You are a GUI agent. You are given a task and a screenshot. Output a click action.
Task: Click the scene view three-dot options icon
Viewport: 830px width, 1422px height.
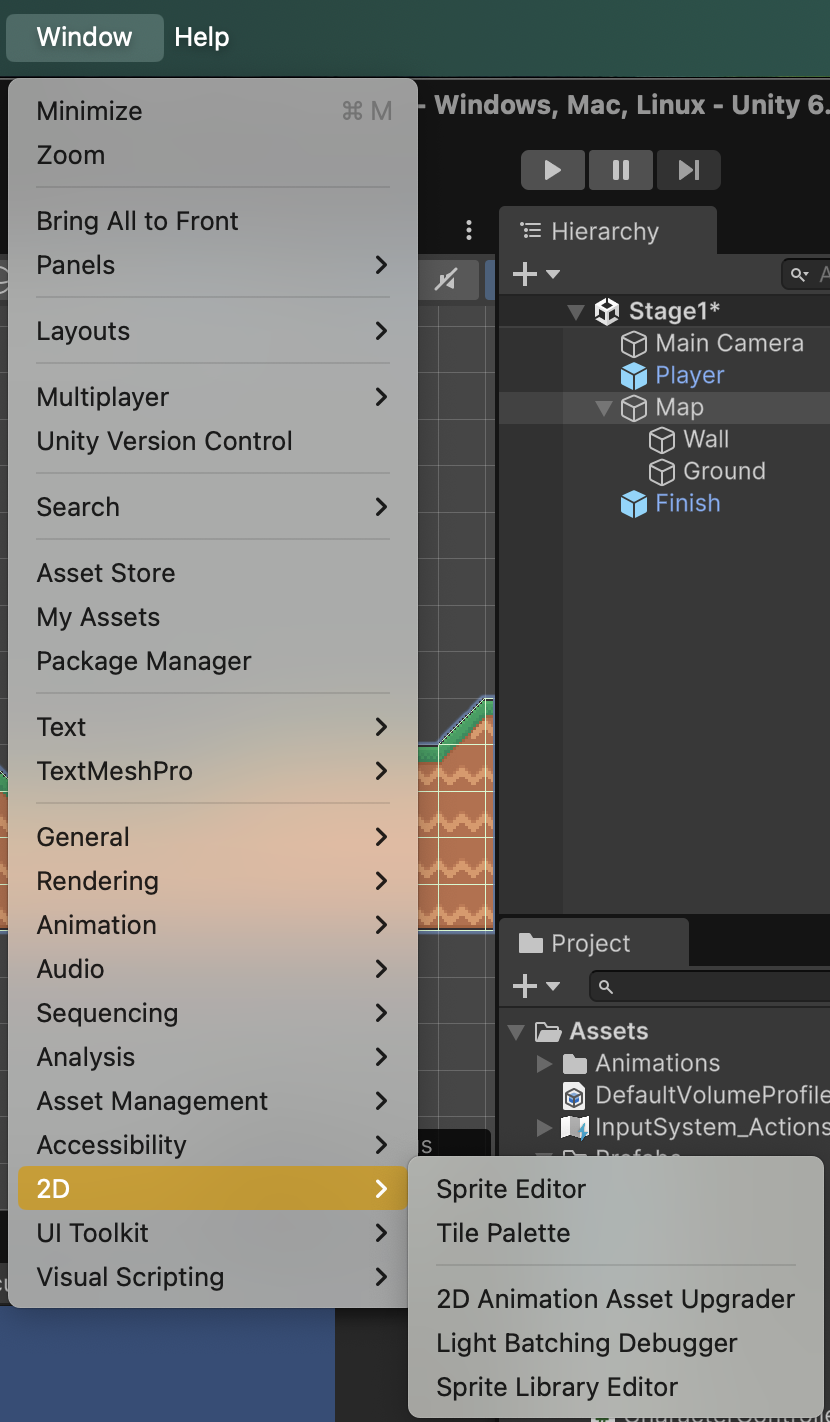[x=468, y=231]
